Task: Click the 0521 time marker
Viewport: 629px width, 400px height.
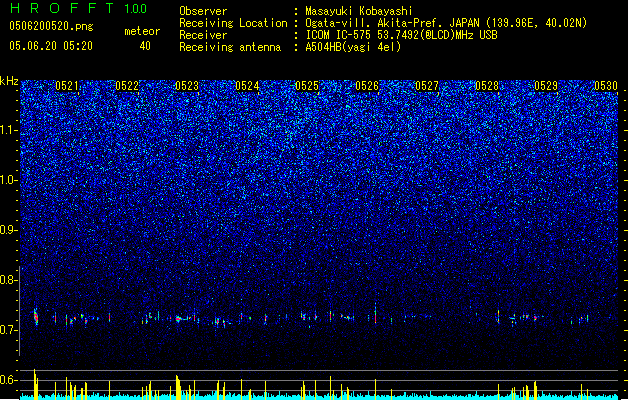Action: tap(67, 86)
